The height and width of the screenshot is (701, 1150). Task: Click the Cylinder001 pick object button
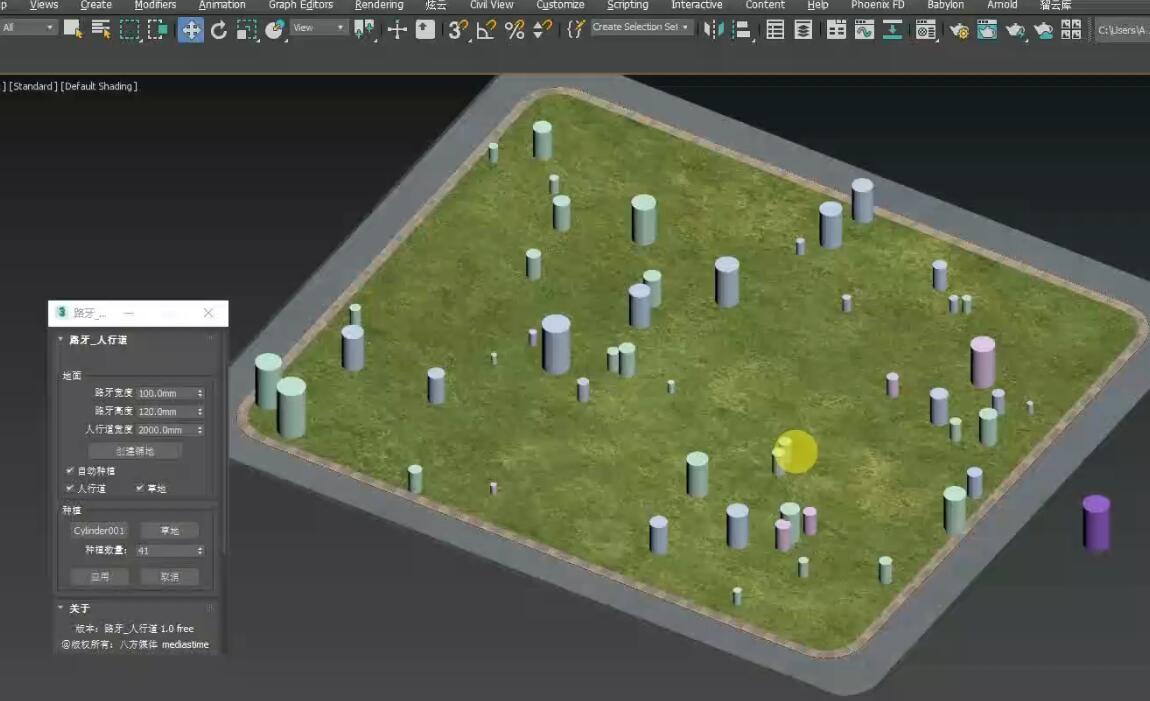tap(99, 531)
